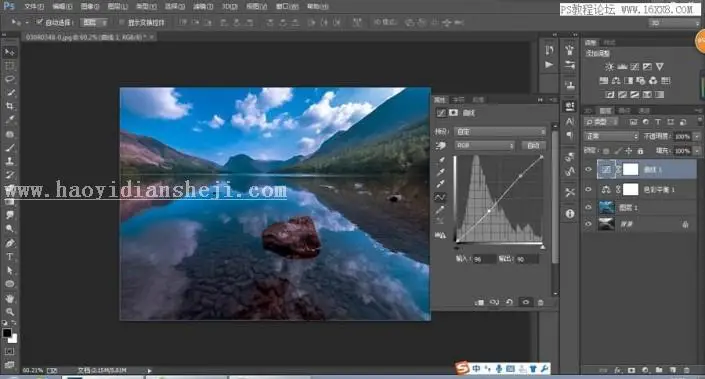Add an Invert adjustment
The width and height of the screenshot is (705, 379).
point(610,94)
